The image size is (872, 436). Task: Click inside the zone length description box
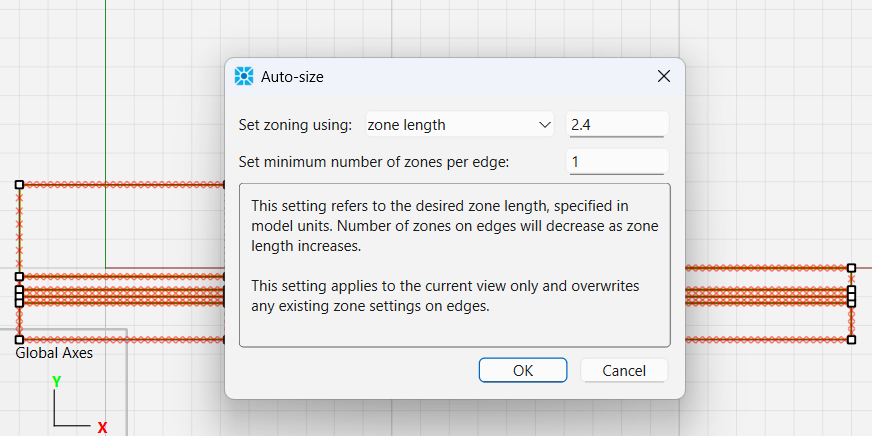455,265
